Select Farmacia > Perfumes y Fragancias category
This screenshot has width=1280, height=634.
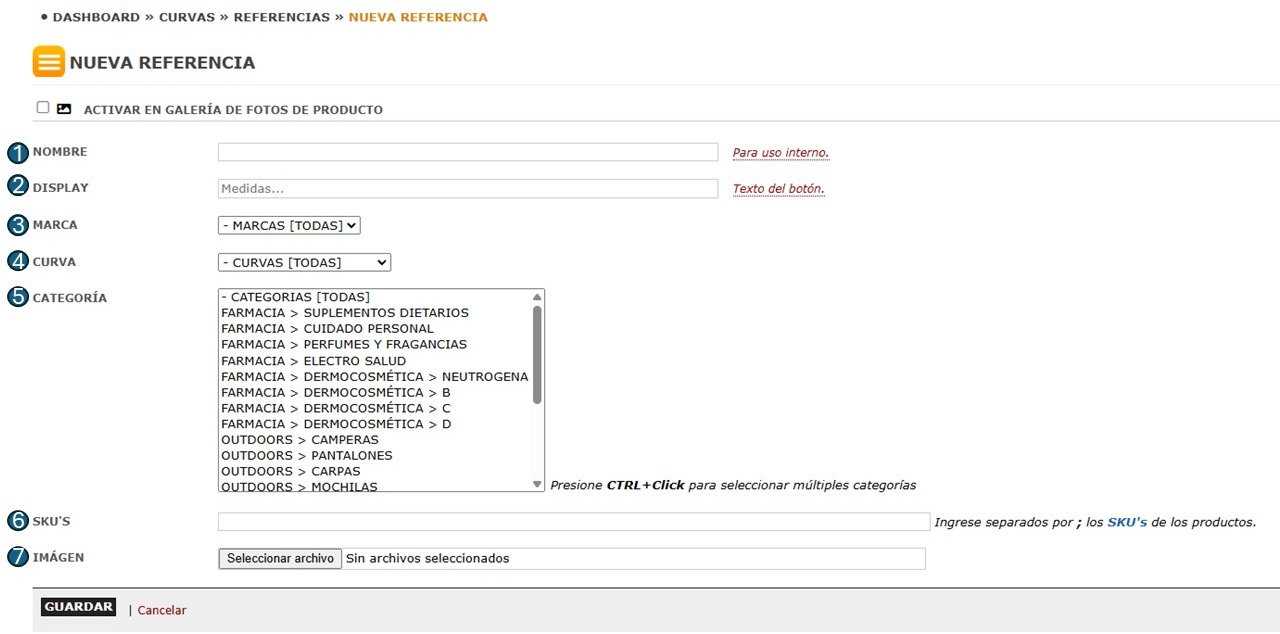click(x=344, y=345)
